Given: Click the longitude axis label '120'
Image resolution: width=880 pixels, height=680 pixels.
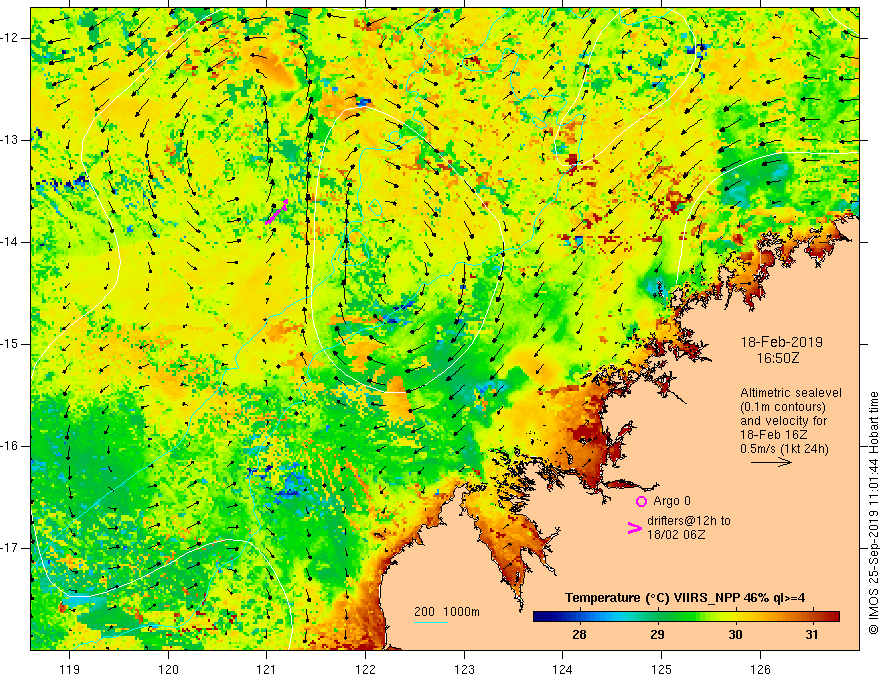Looking at the screenshot, I should tap(168, 669).
